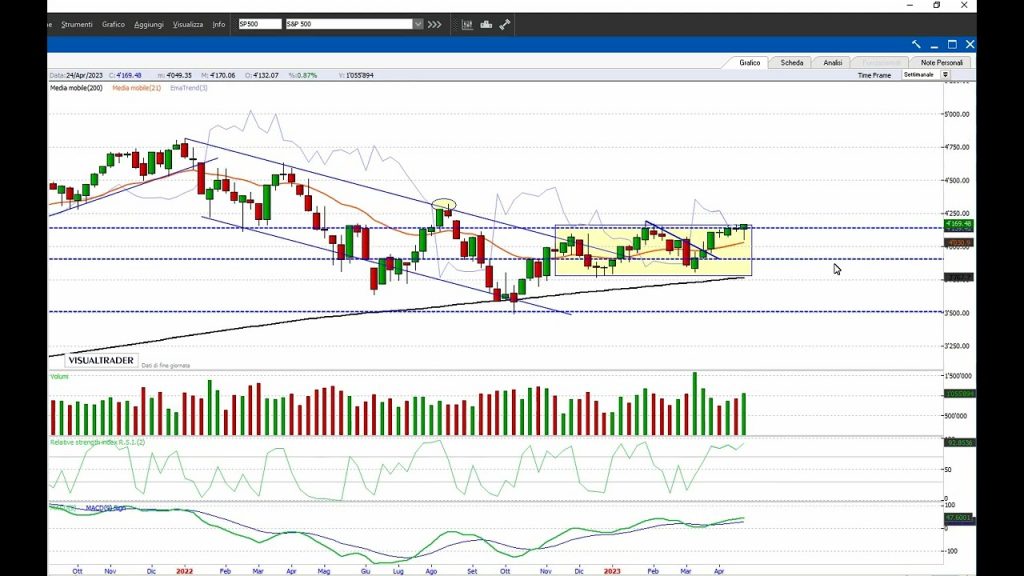
Task: Close the inner chart window
Action: pyautogui.click(x=970, y=44)
